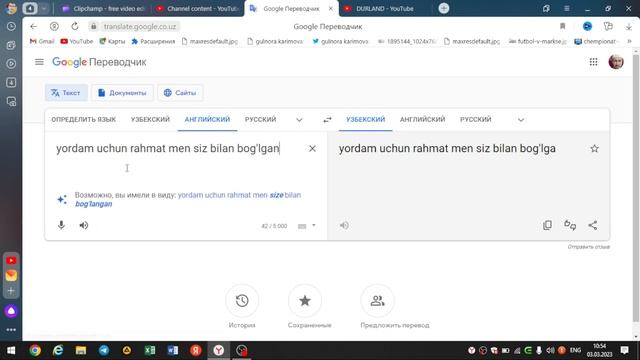This screenshot has height=360, width=640.
Task: Expand more source languages
Action: point(299,120)
